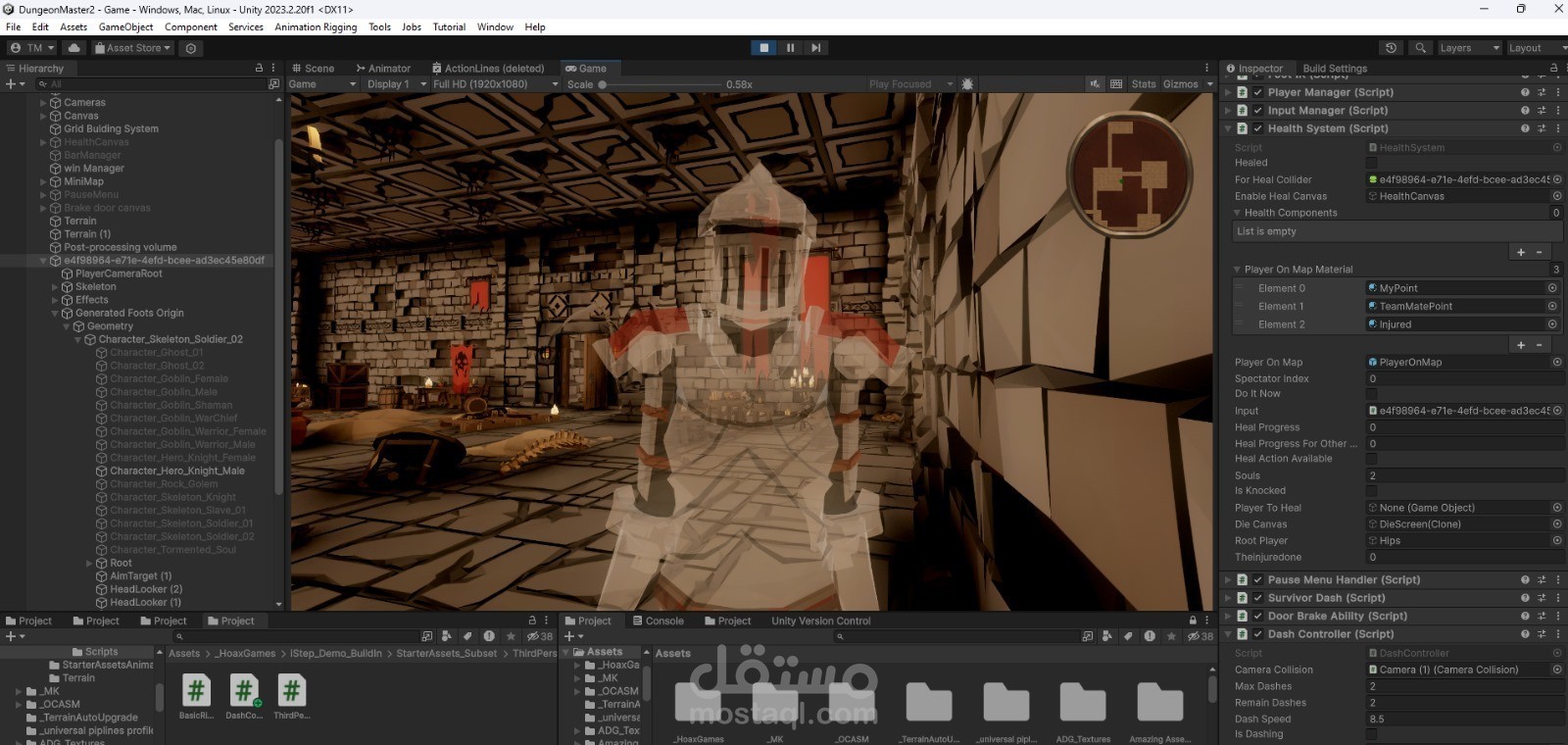Click the Hierarchy search-by-type icon

point(273,84)
